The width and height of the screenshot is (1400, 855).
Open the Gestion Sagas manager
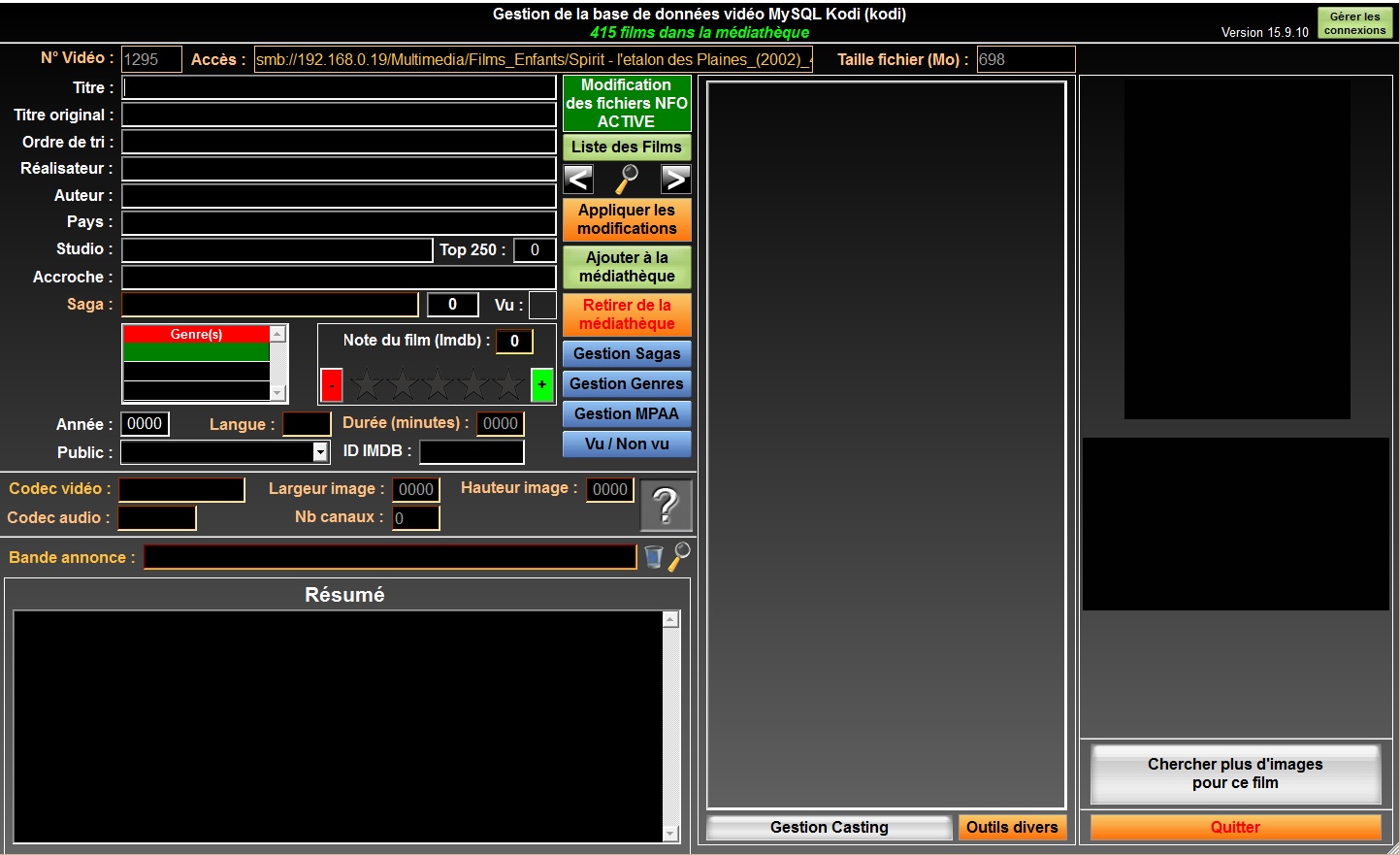click(x=627, y=354)
